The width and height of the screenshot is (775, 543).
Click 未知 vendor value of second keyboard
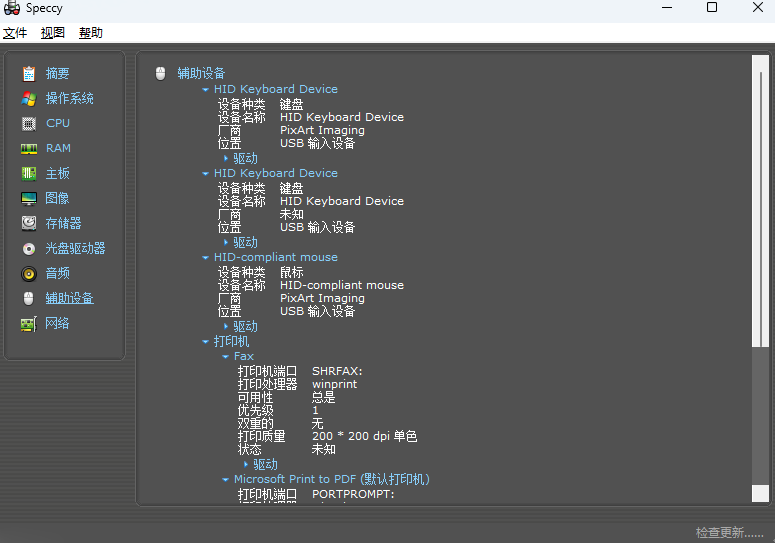(292, 214)
